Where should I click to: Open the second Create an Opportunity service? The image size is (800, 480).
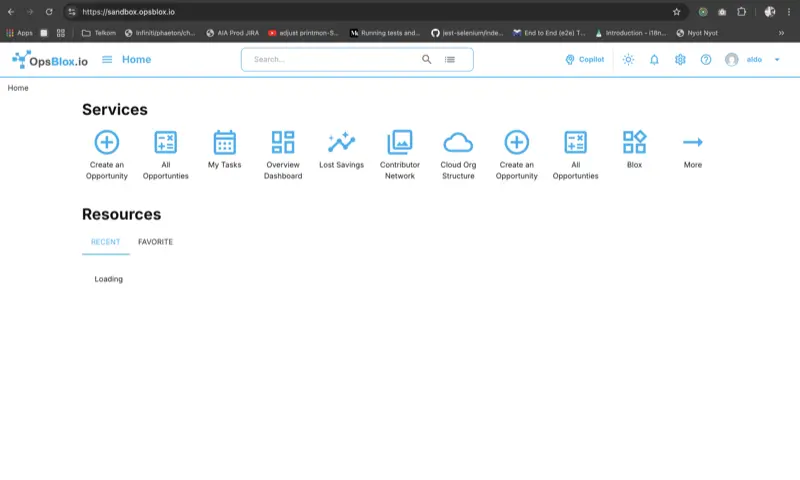coord(516,155)
